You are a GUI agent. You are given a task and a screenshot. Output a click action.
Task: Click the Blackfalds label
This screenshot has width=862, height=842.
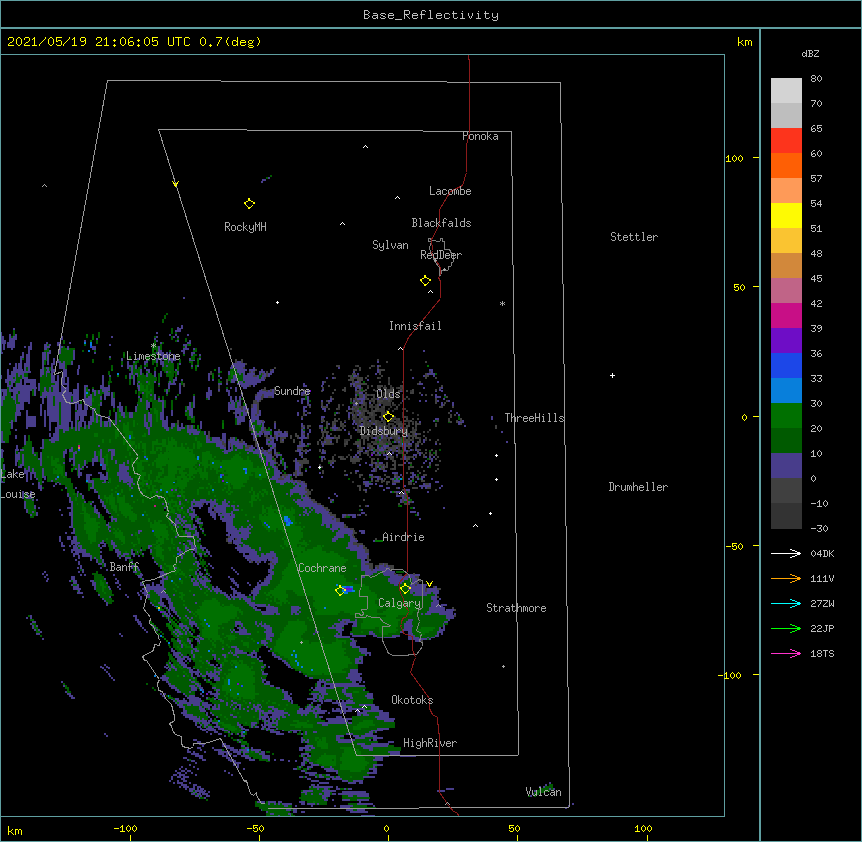pyautogui.click(x=441, y=223)
